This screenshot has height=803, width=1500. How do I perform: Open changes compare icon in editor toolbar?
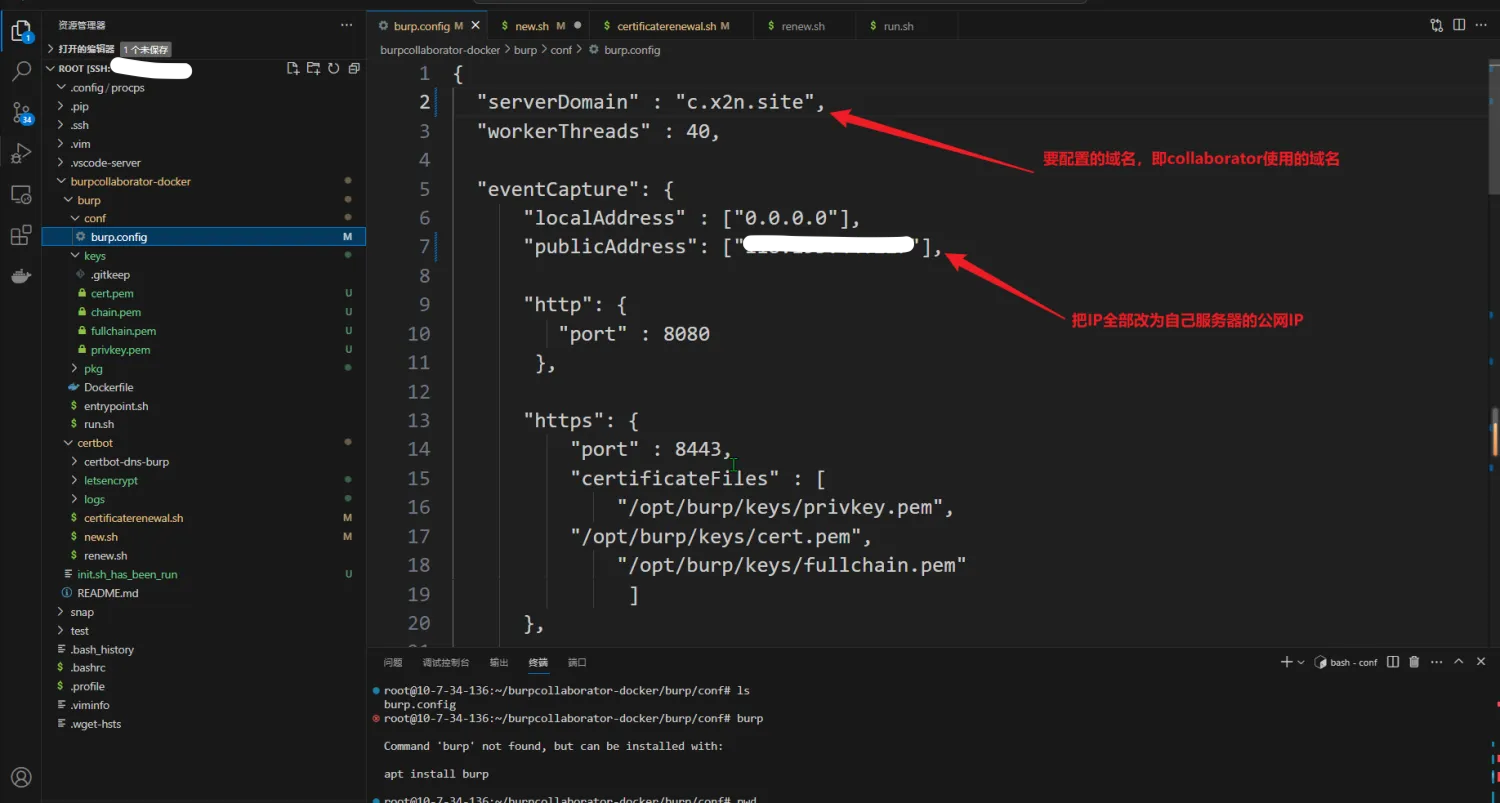[x=1437, y=25]
